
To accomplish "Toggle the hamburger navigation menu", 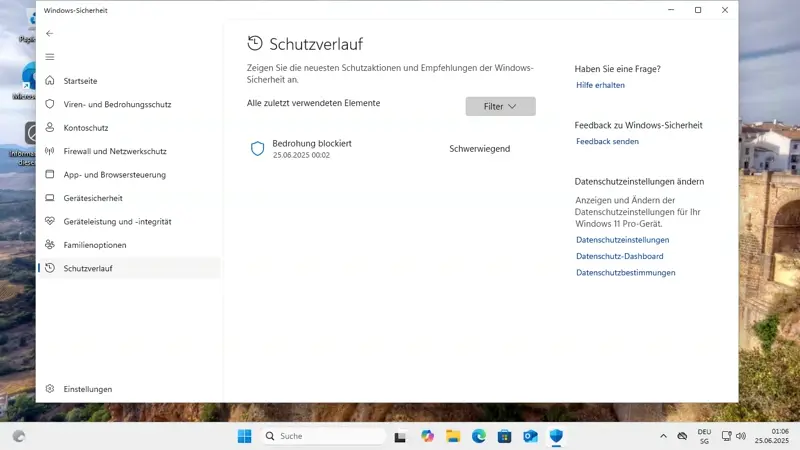I will (49, 57).
